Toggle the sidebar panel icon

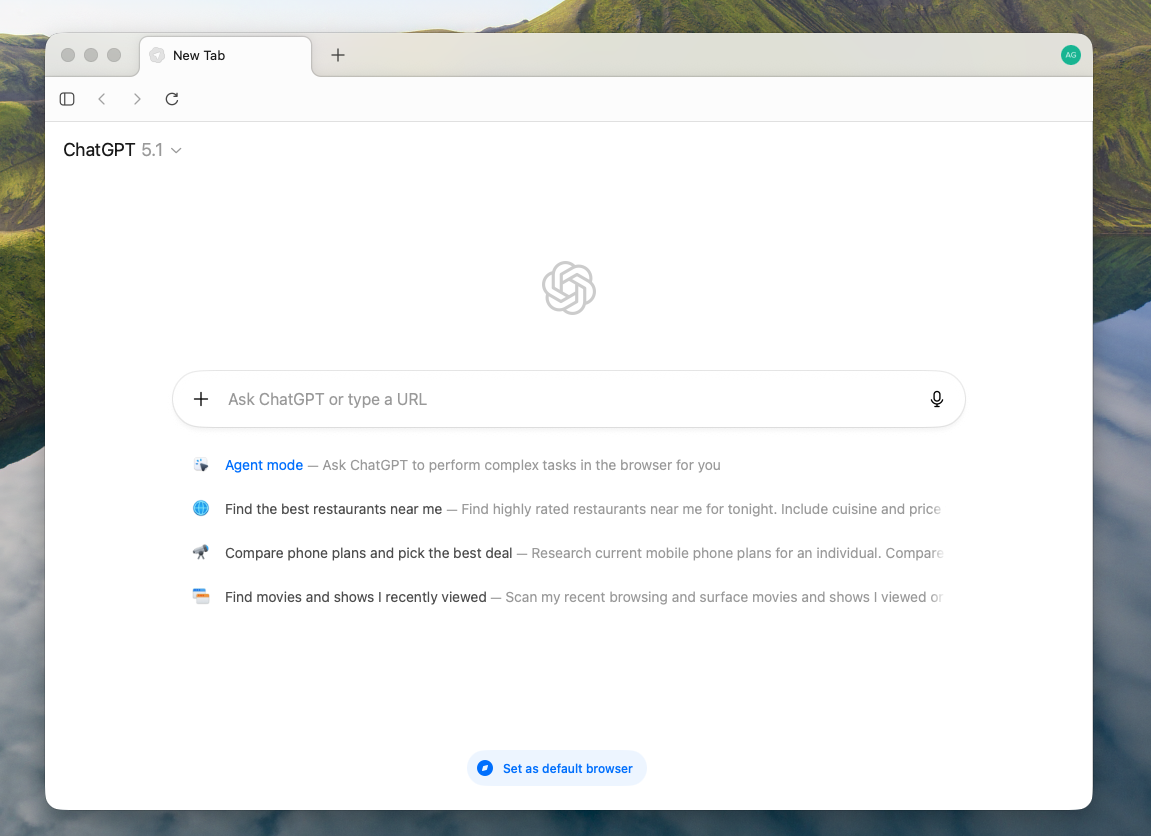pos(66,99)
